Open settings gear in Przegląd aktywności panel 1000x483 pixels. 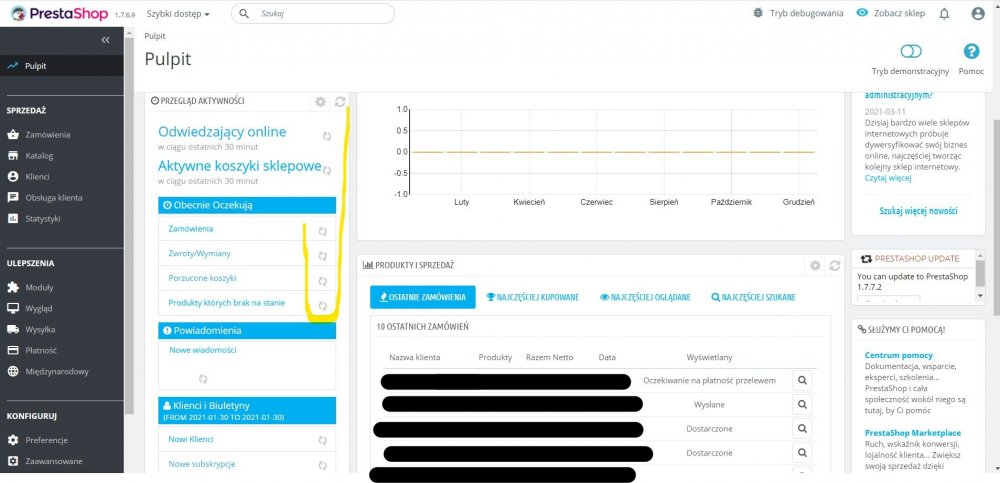(320, 101)
